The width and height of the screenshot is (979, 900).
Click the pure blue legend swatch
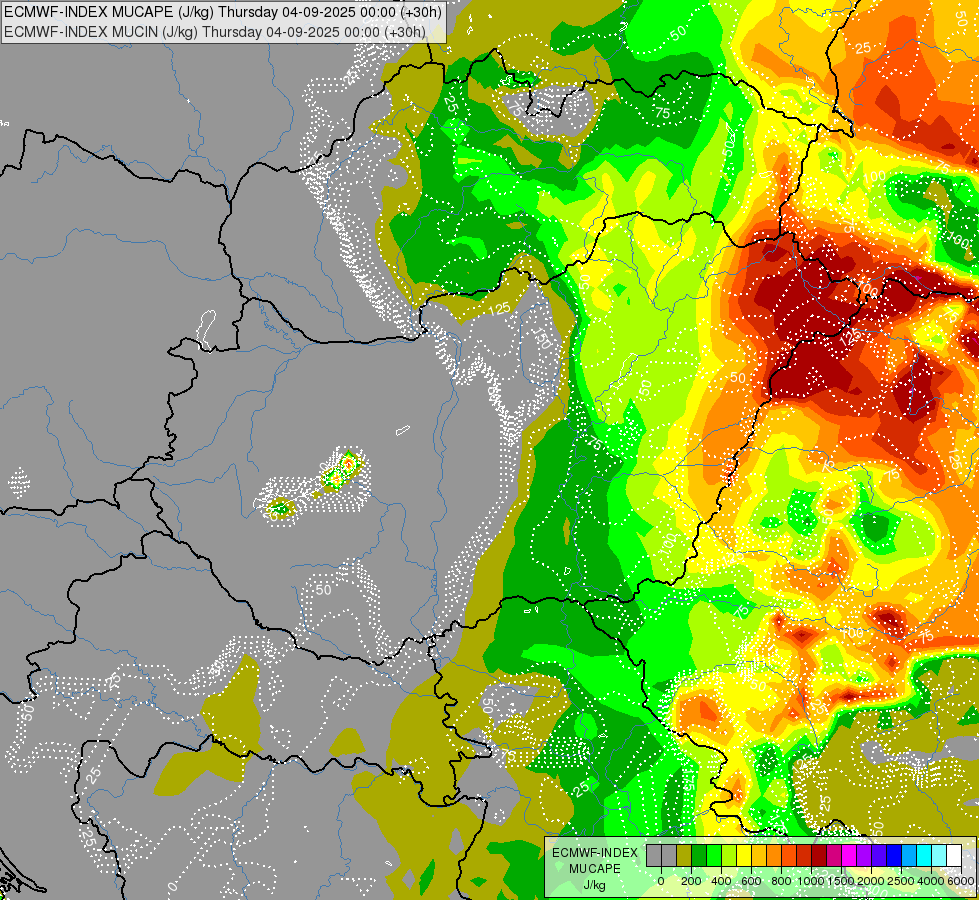895,855
